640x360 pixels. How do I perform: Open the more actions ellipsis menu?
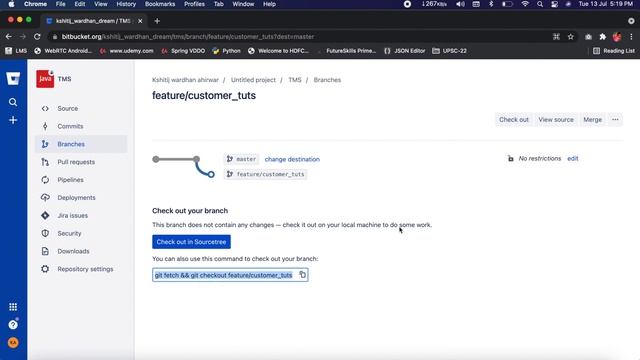coord(615,120)
